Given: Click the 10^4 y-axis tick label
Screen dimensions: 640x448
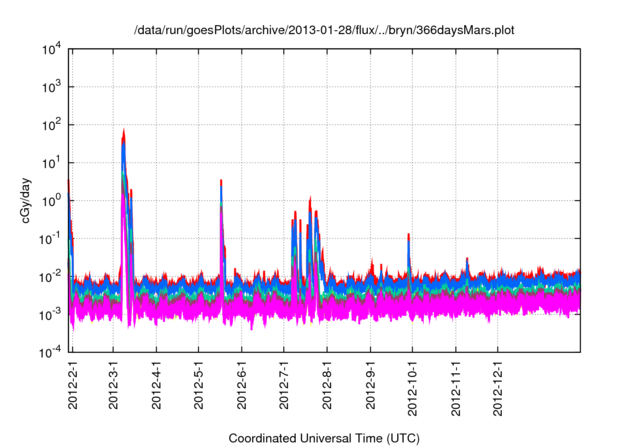Looking at the screenshot, I should pos(52,49).
